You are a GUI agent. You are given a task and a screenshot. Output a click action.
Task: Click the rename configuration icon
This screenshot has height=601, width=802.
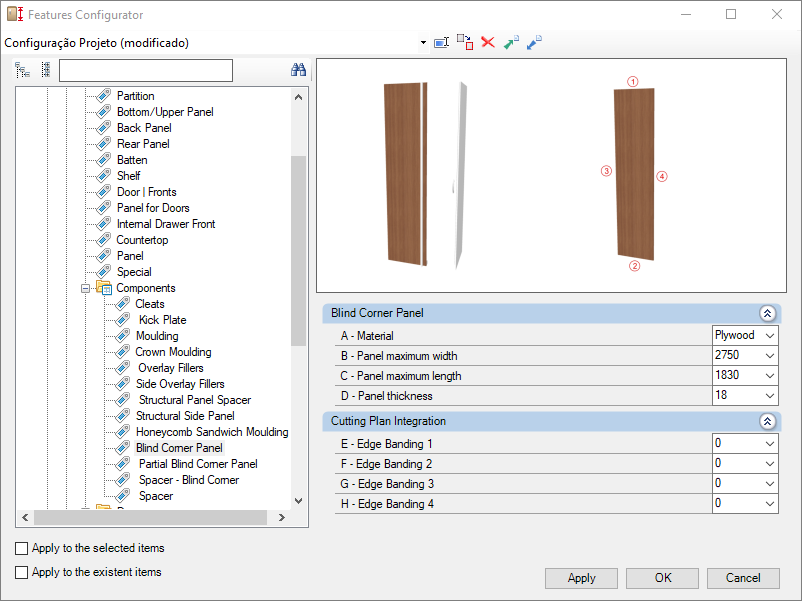point(441,42)
